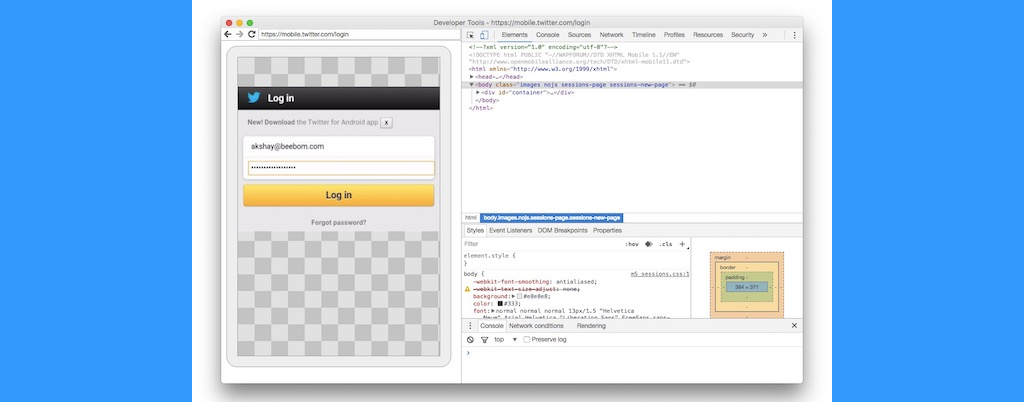Click the warning icon beside text-size-adjust

click(468, 288)
